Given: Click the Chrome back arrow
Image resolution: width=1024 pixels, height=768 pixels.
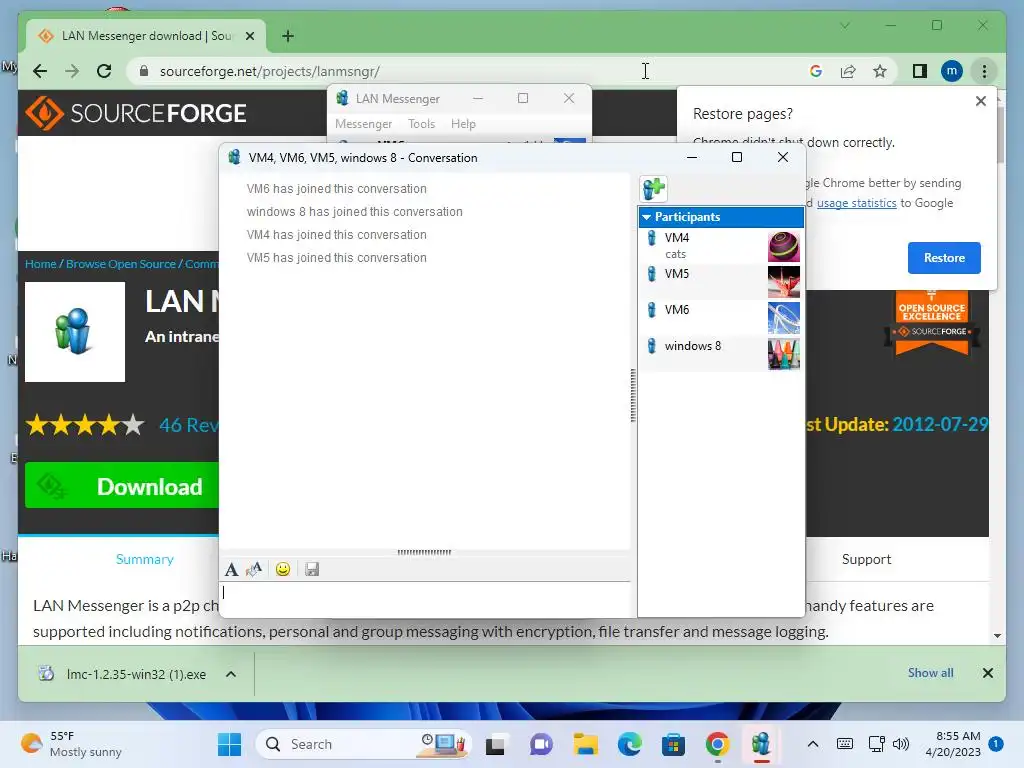Looking at the screenshot, I should coord(40,71).
